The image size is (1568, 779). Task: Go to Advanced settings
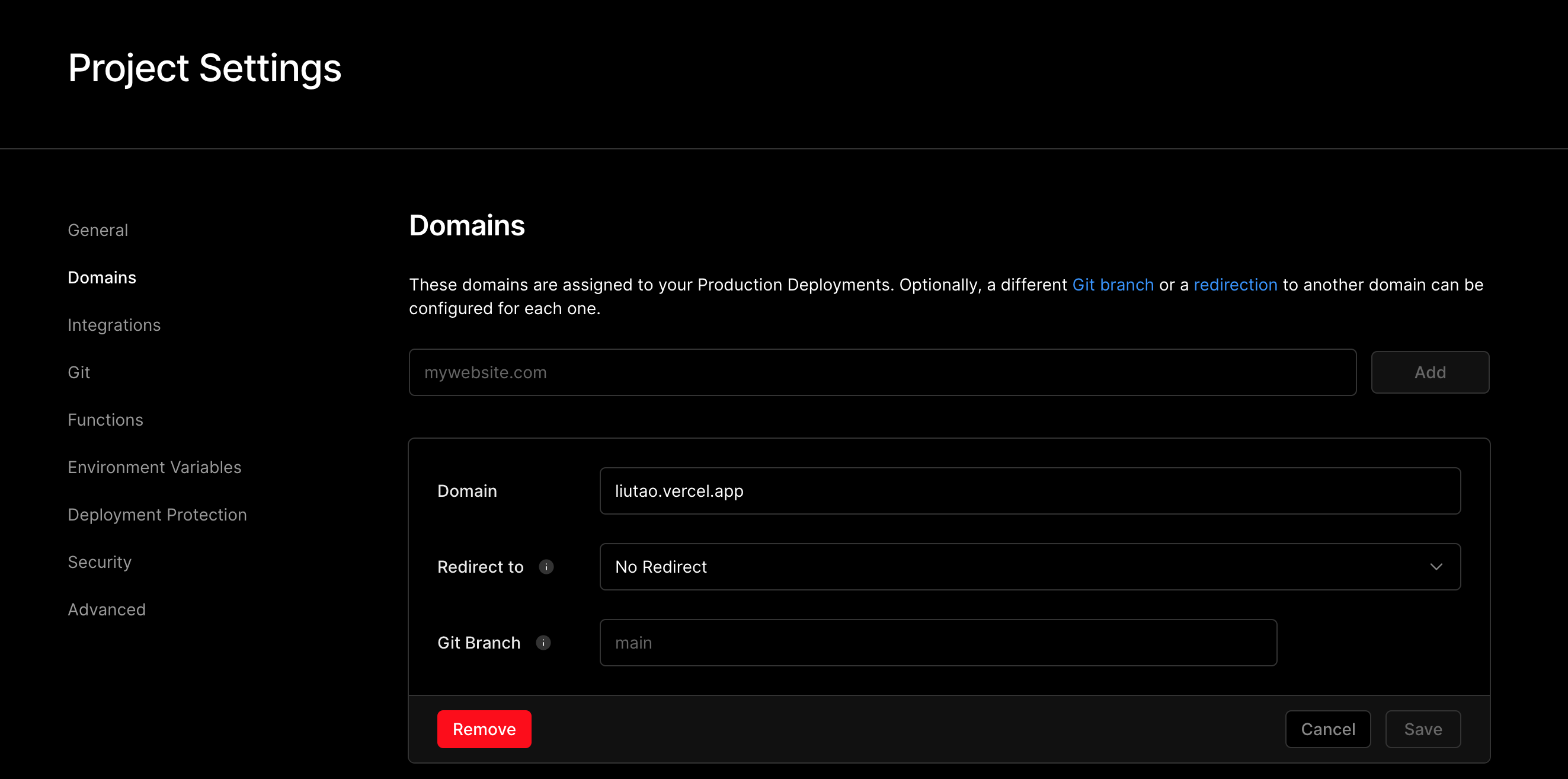point(107,609)
